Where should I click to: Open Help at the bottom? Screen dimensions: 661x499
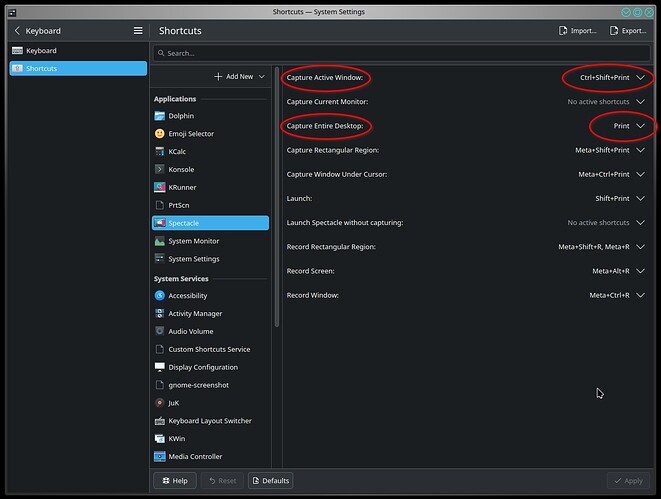pos(175,480)
